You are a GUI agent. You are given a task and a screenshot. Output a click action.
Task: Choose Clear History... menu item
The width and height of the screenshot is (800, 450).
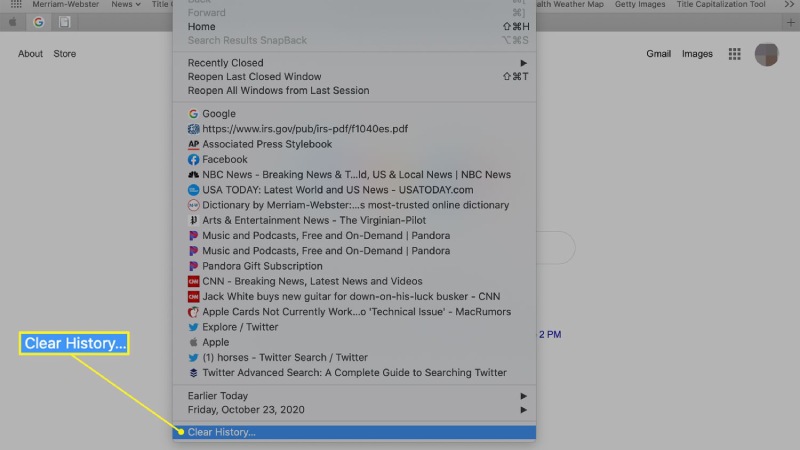click(354, 432)
